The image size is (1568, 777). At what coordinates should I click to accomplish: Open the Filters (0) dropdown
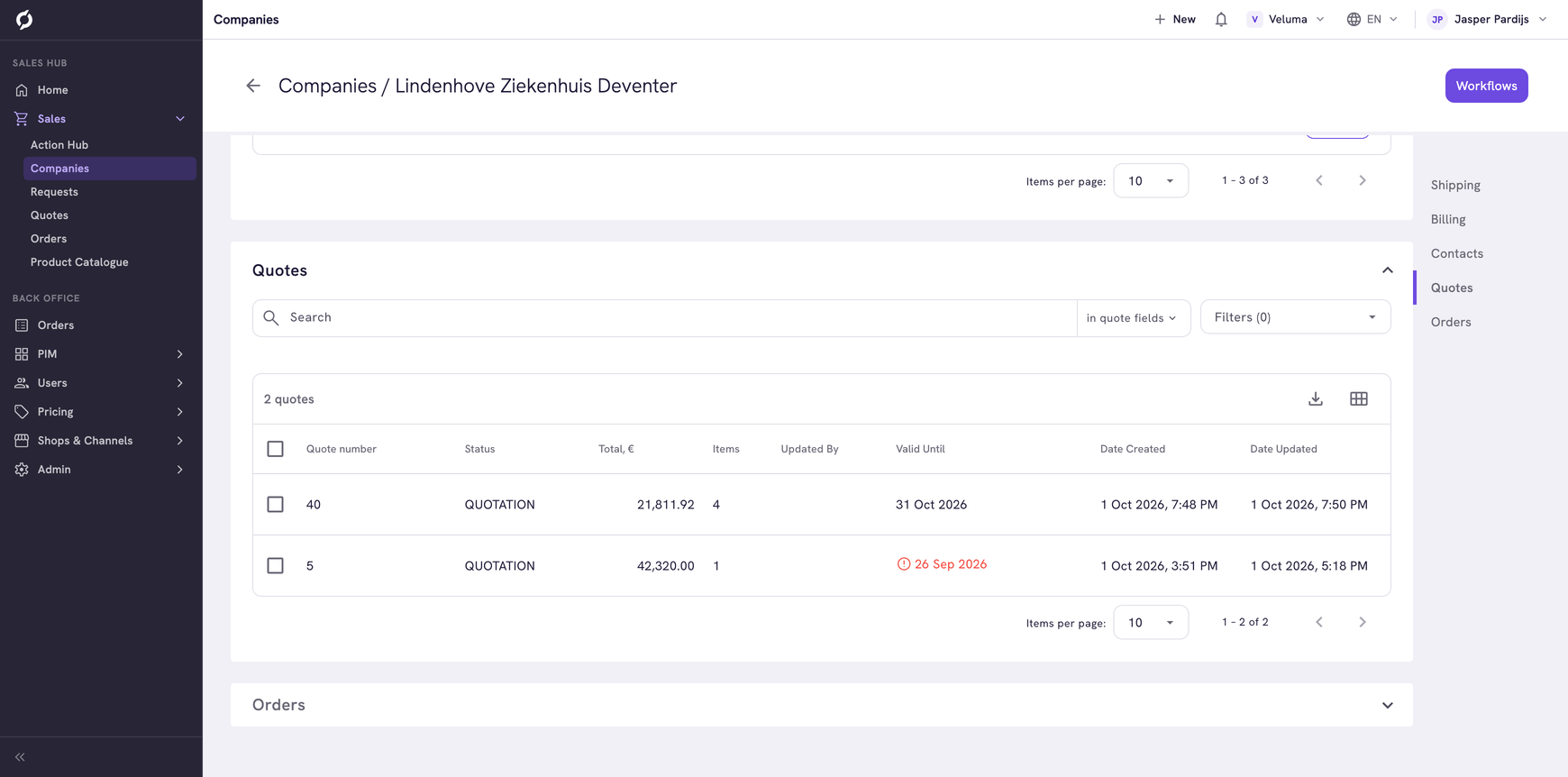pyautogui.click(x=1295, y=317)
